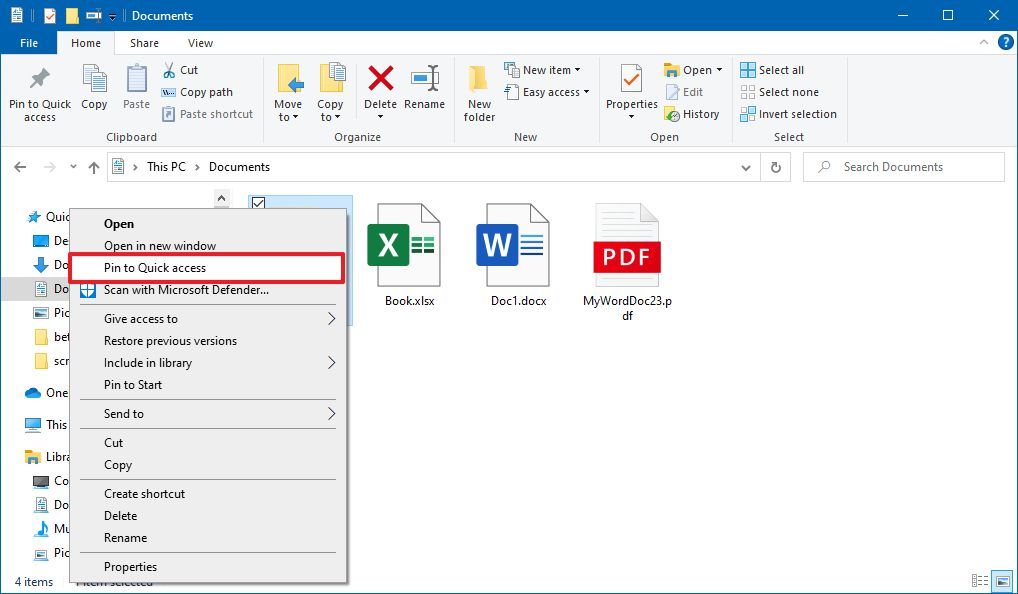Click the History icon in the Open group
1018x594 pixels.
tap(693, 113)
